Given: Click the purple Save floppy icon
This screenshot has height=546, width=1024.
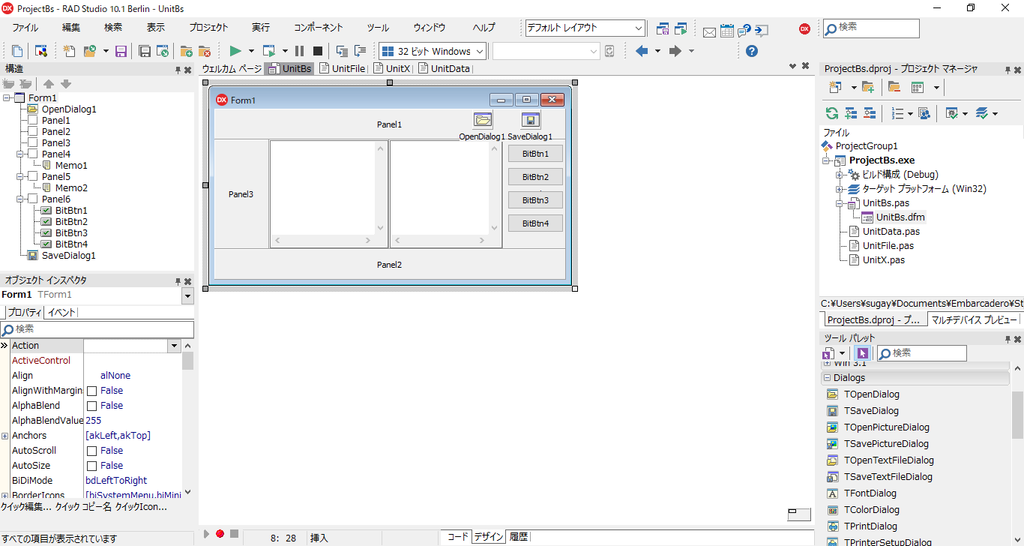Looking at the screenshot, I should click(121, 51).
